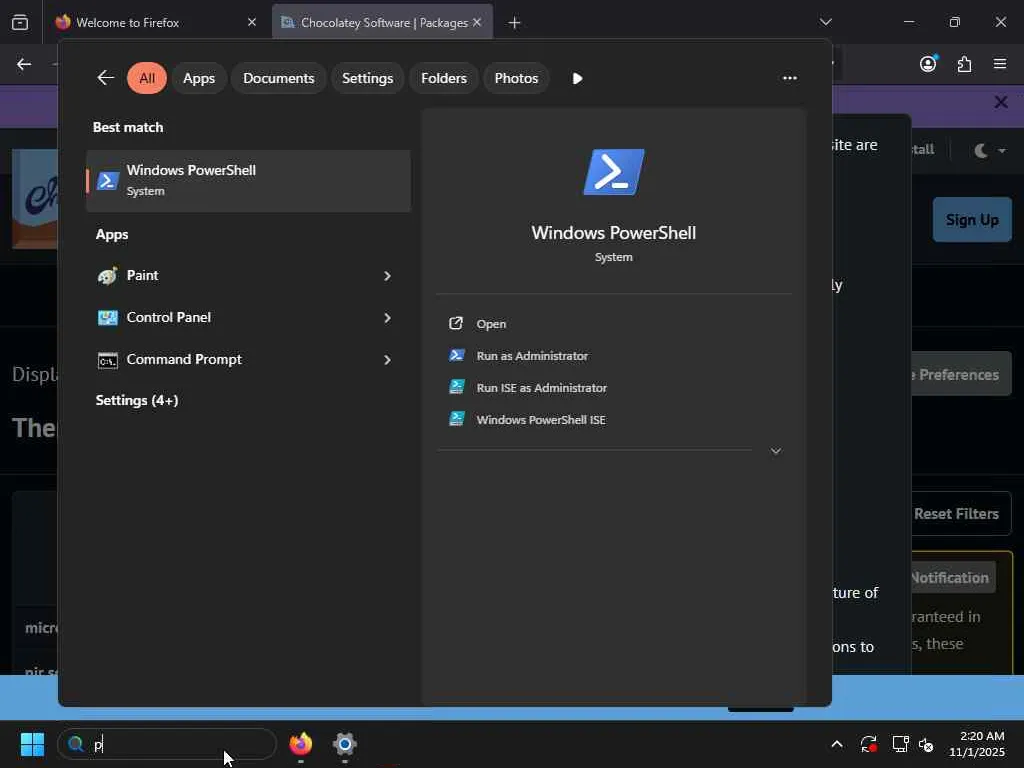Show more filter categories arrow
This screenshot has height=768, width=1024.
pos(577,78)
